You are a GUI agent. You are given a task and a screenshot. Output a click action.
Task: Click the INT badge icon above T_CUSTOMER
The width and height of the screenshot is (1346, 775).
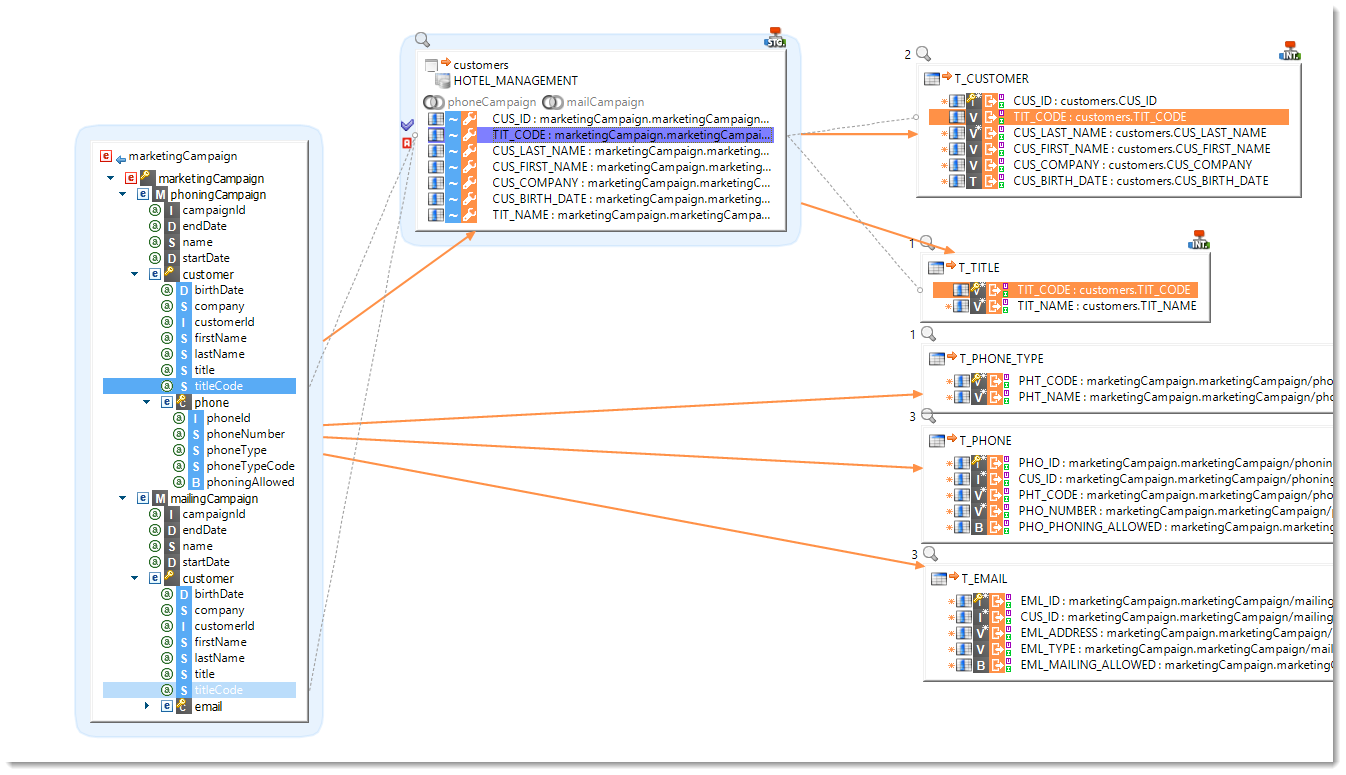tap(1289, 51)
